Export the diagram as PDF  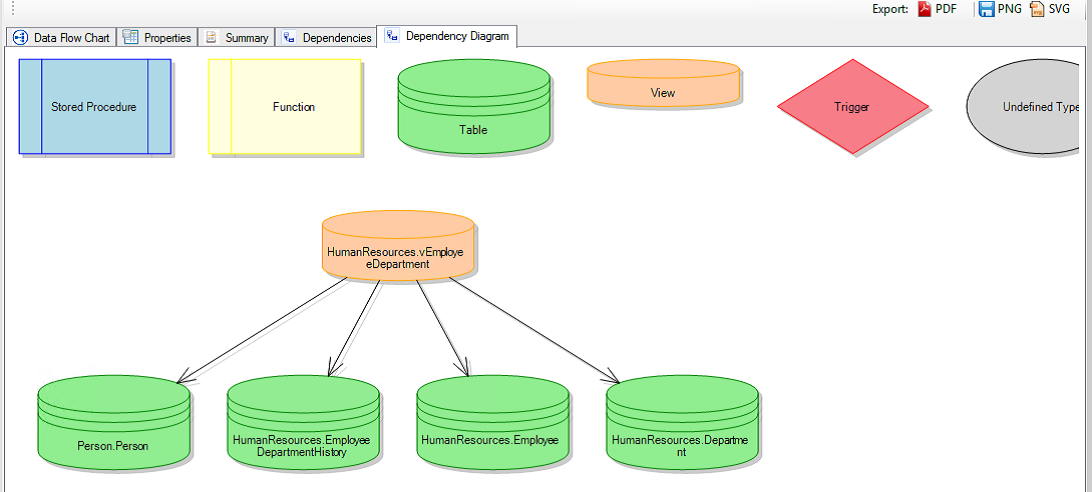(937, 9)
